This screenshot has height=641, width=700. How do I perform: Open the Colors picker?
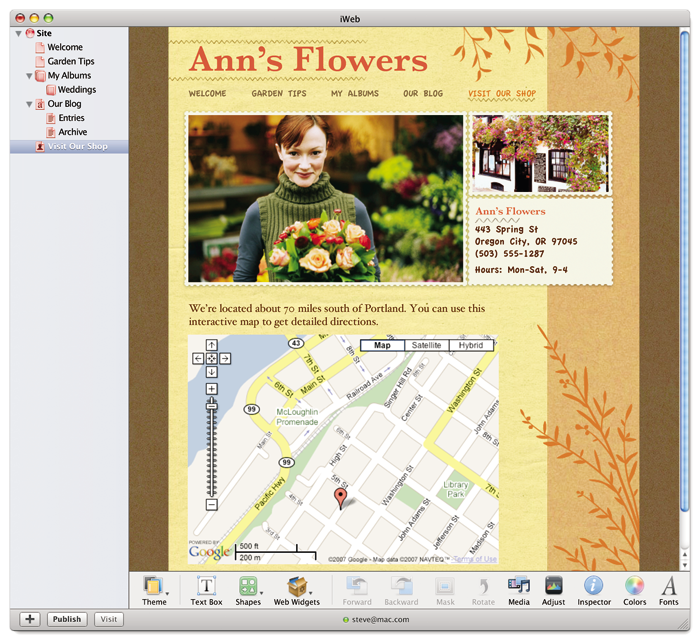point(634,586)
